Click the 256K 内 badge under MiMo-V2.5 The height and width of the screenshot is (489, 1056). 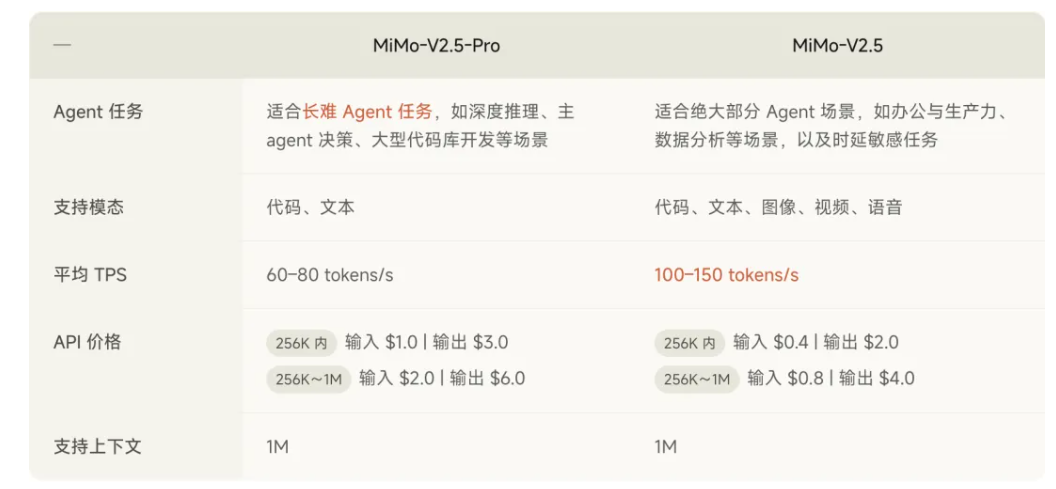pyautogui.click(x=689, y=343)
